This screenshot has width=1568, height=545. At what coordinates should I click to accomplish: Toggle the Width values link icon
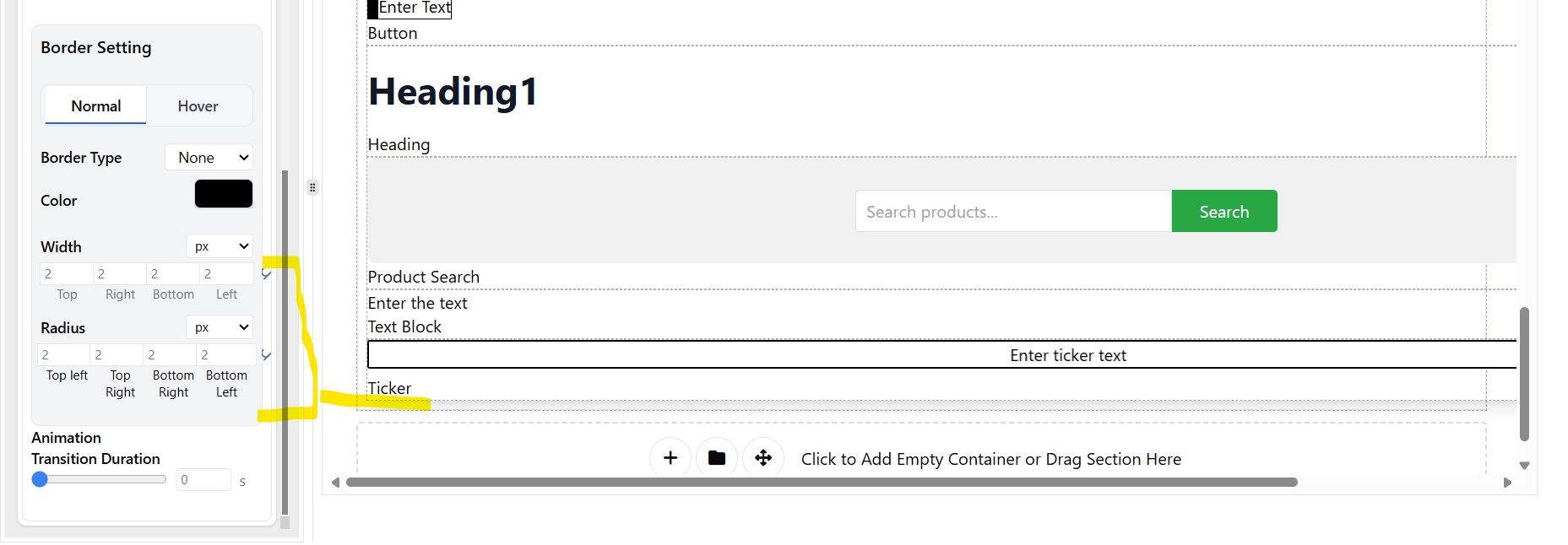[x=267, y=274]
